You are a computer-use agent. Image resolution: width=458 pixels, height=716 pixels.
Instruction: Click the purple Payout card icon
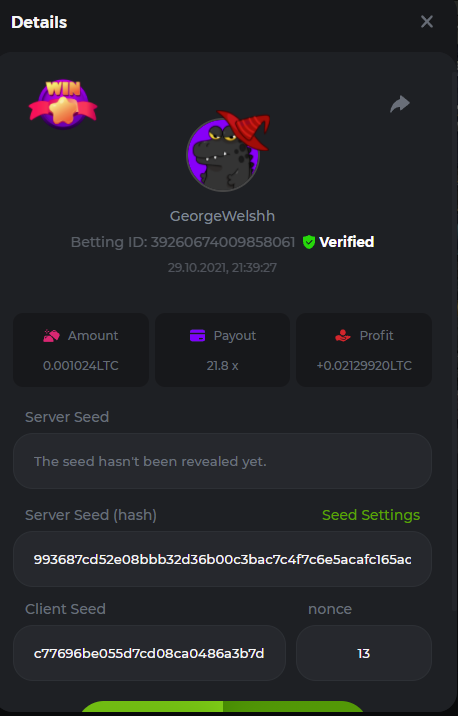tap(197, 336)
